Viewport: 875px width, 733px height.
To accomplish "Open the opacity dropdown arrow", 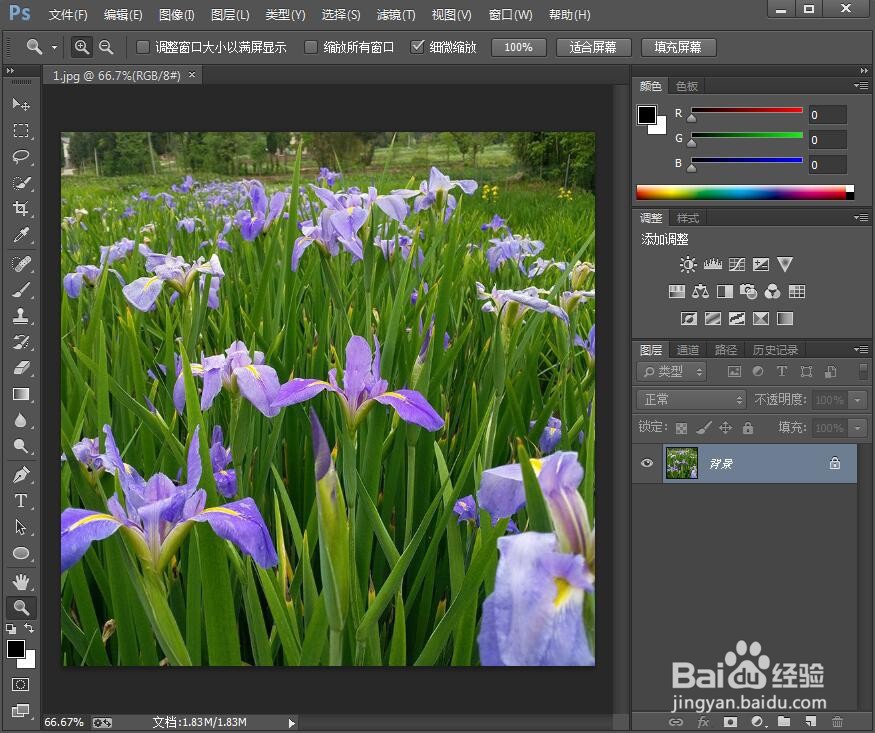I will tap(857, 399).
